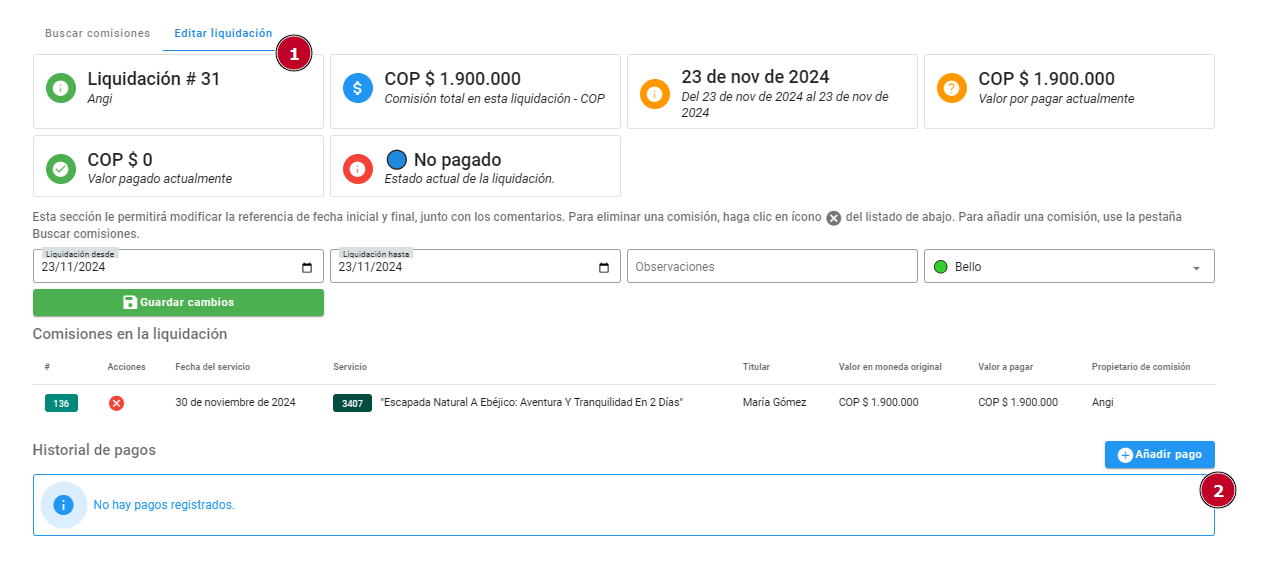This screenshot has width=1273, height=577.
Task: Remove commission 136 with red X icon
Action: tap(116, 403)
